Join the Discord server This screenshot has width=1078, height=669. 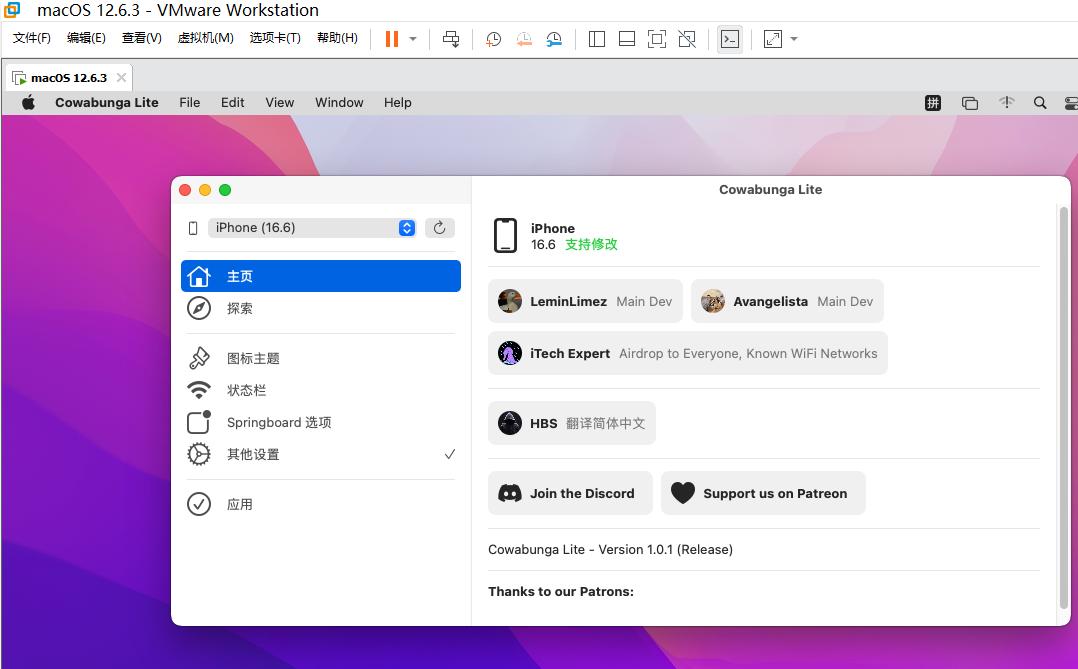[x=570, y=493]
